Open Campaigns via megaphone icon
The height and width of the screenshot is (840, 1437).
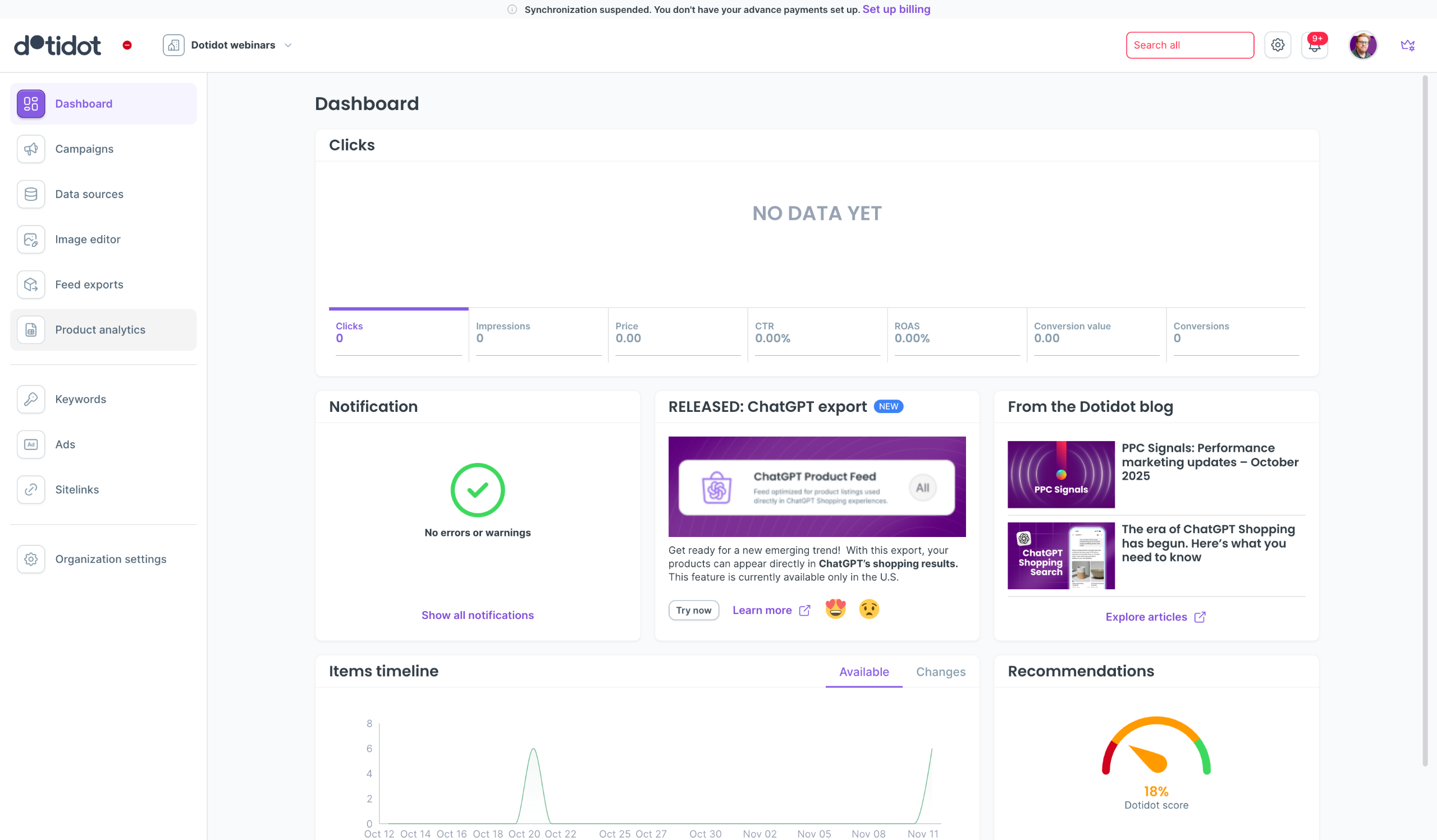pos(31,149)
